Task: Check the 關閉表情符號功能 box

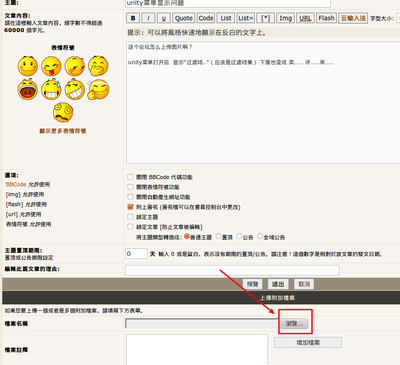Action: (x=130, y=187)
